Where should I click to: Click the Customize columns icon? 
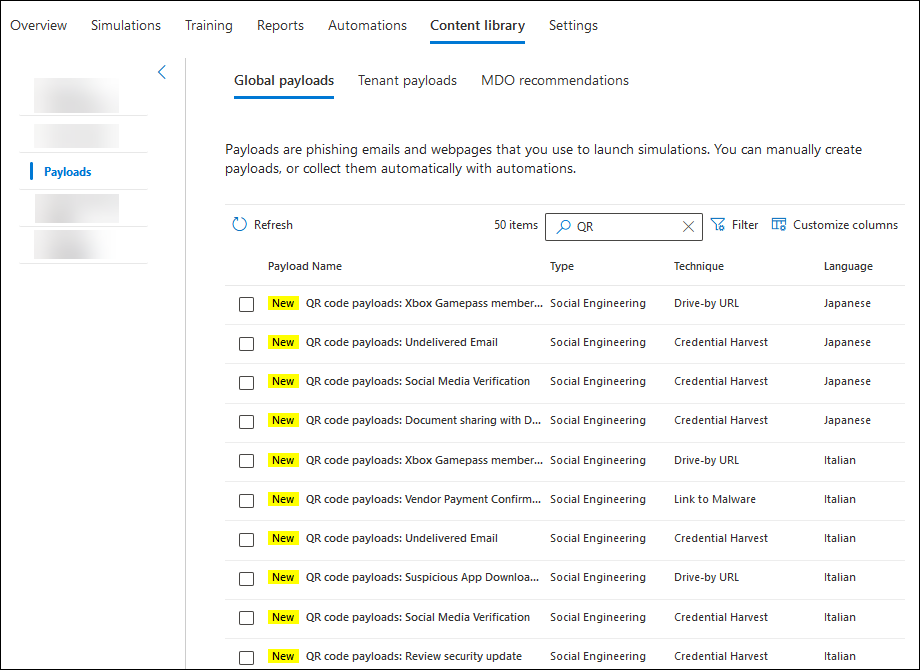779,225
